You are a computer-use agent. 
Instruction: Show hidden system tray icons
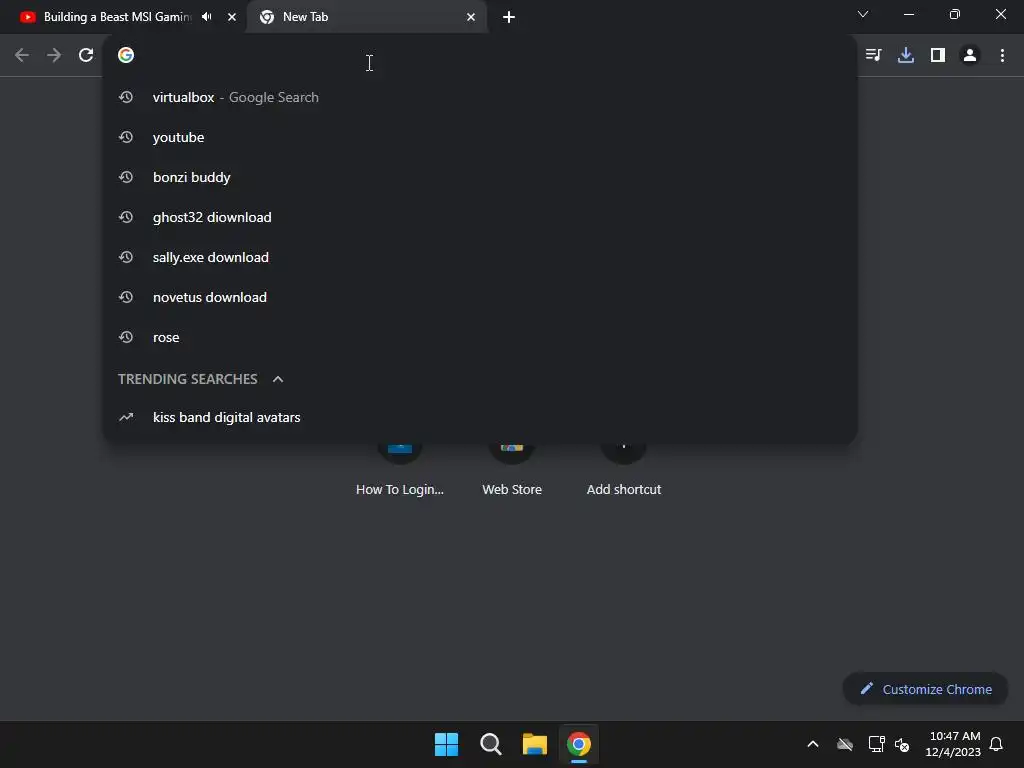pos(813,744)
